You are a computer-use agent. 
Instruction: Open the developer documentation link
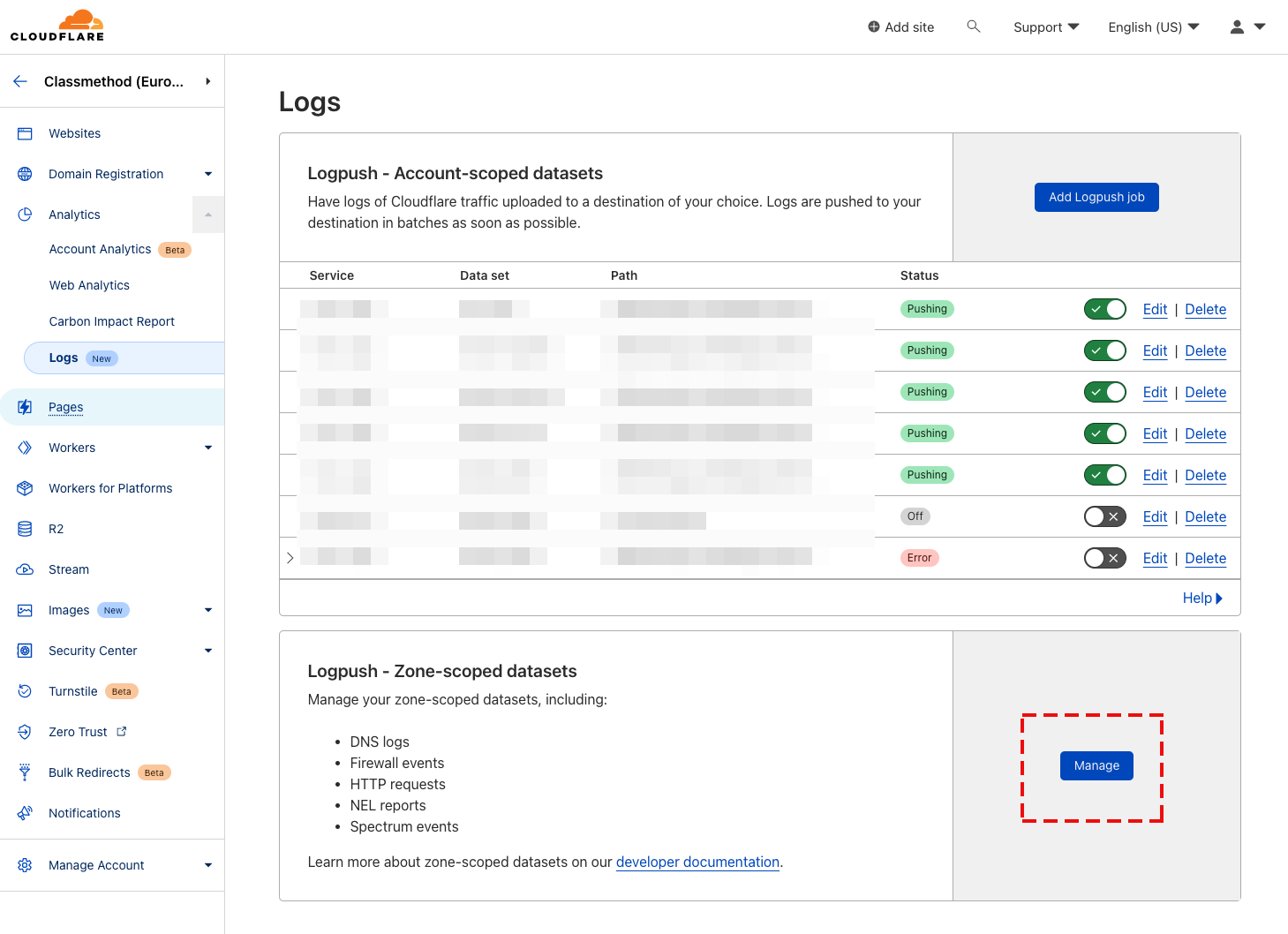697,862
